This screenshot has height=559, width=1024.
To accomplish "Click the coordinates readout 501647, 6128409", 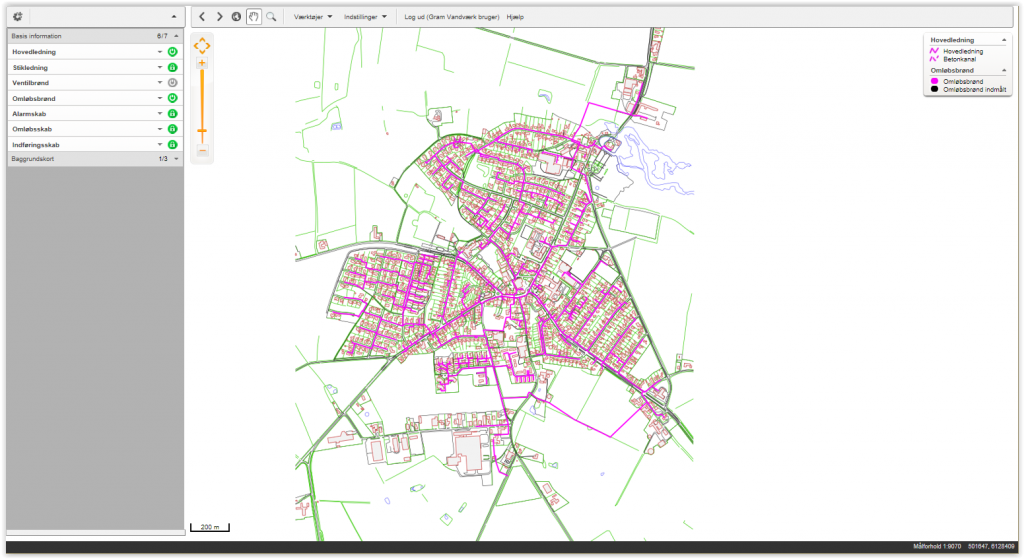I will (991, 547).
